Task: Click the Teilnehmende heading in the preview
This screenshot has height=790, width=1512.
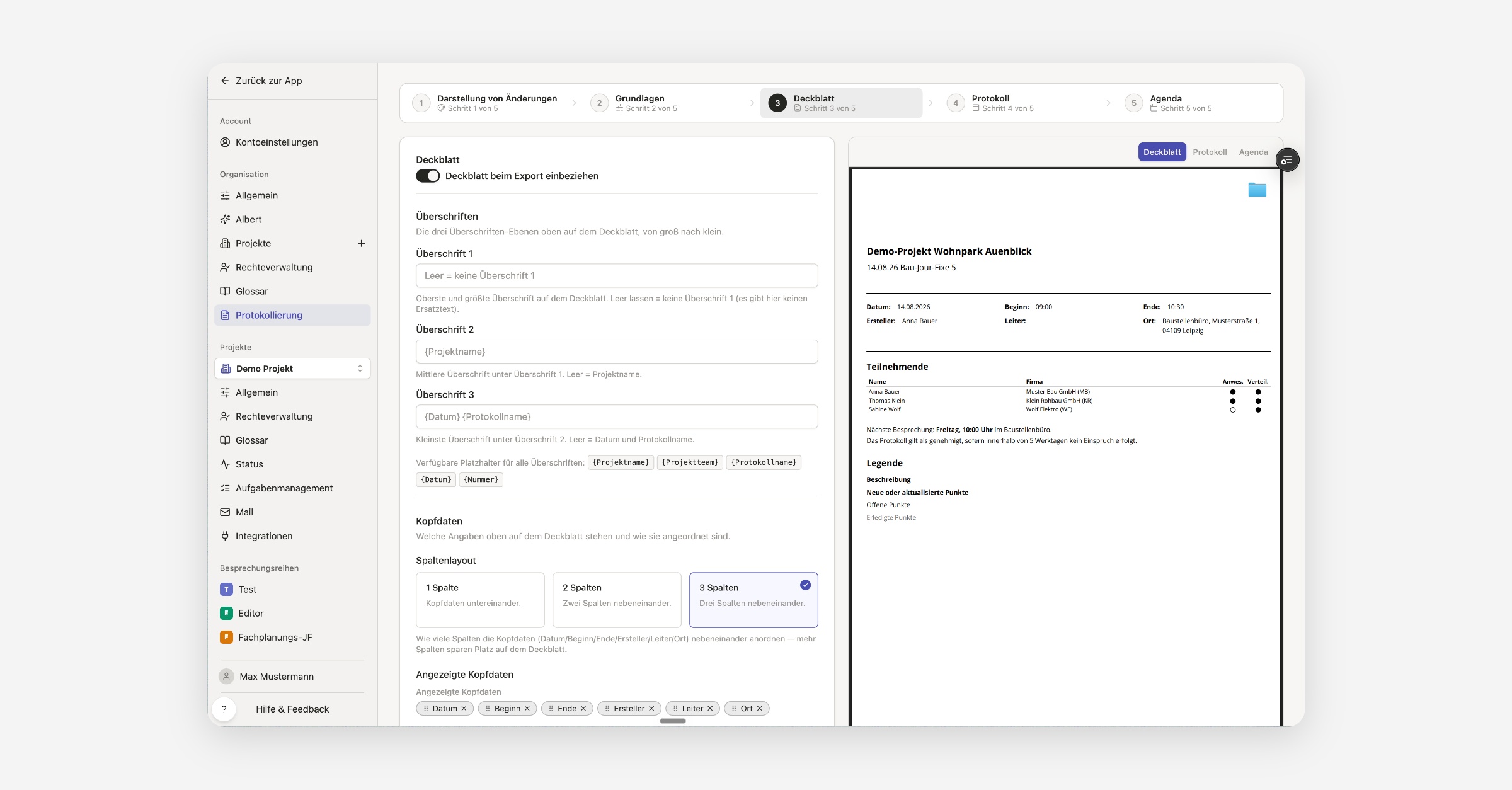Action: click(897, 367)
